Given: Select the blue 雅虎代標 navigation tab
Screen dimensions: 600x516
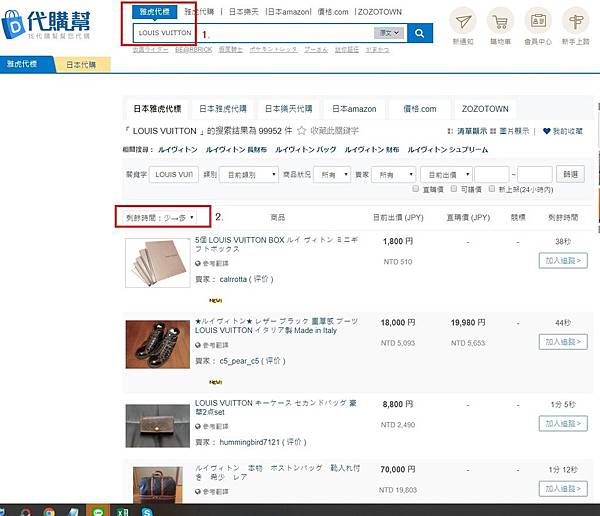Looking at the screenshot, I should (23, 64).
